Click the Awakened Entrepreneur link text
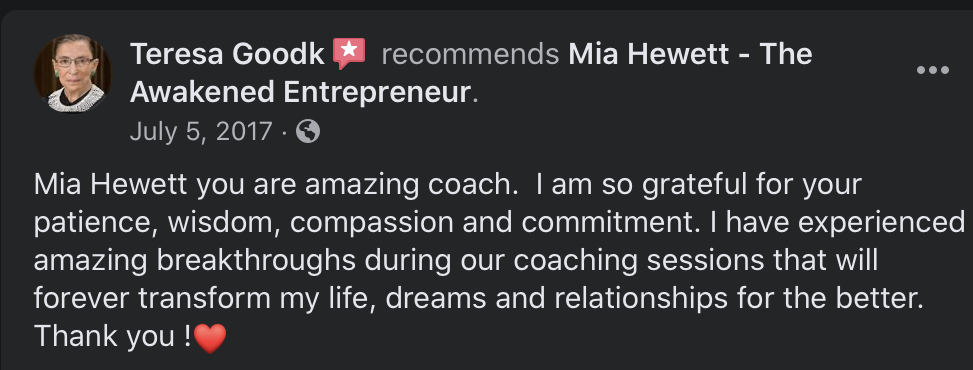The height and width of the screenshot is (370, 973). click(x=300, y=93)
